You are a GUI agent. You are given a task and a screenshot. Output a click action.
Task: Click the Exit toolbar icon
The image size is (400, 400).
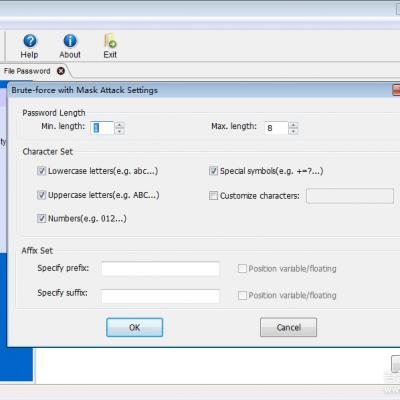(x=110, y=41)
